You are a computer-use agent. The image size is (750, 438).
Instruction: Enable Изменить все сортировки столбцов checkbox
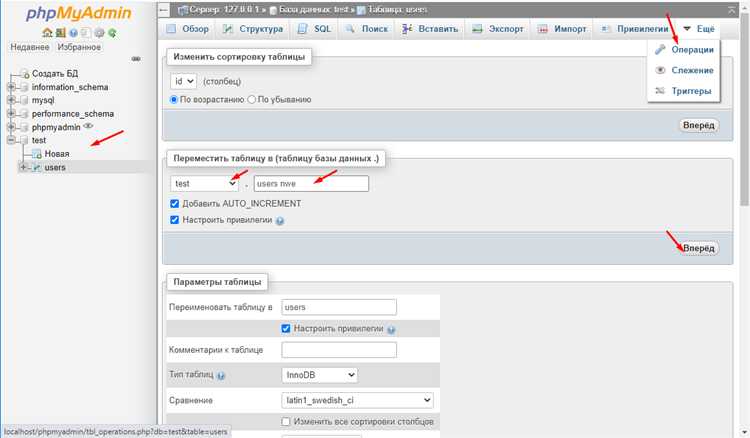coord(286,422)
